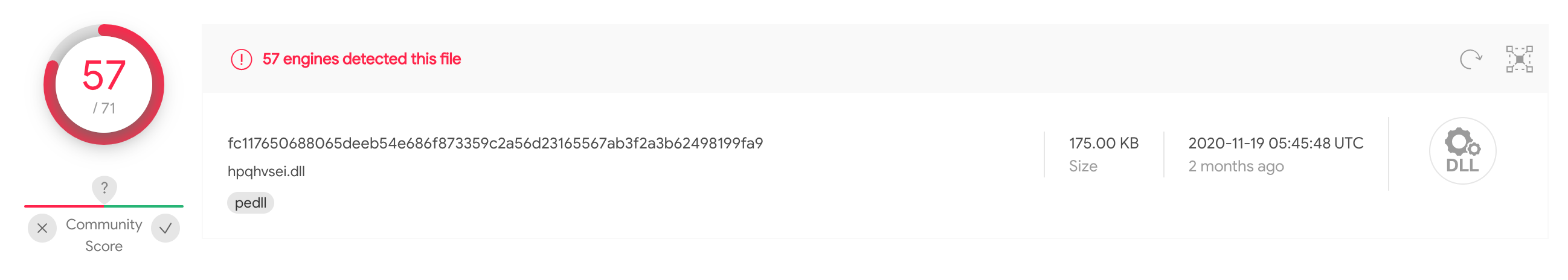Click the SHA-256 file hash text
The width and height of the screenshot is (1568, 280).
tap(495, 143)
